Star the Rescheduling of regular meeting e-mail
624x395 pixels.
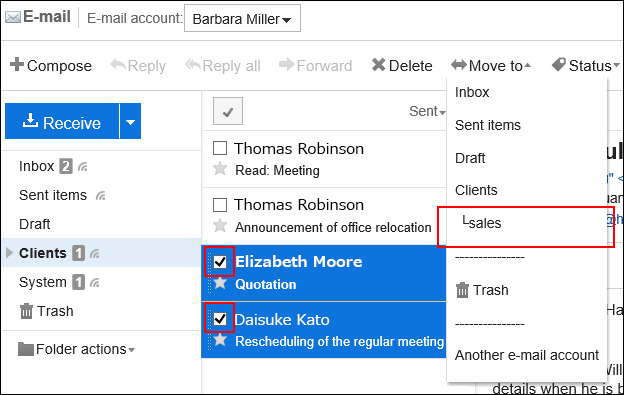coord(220,340)
